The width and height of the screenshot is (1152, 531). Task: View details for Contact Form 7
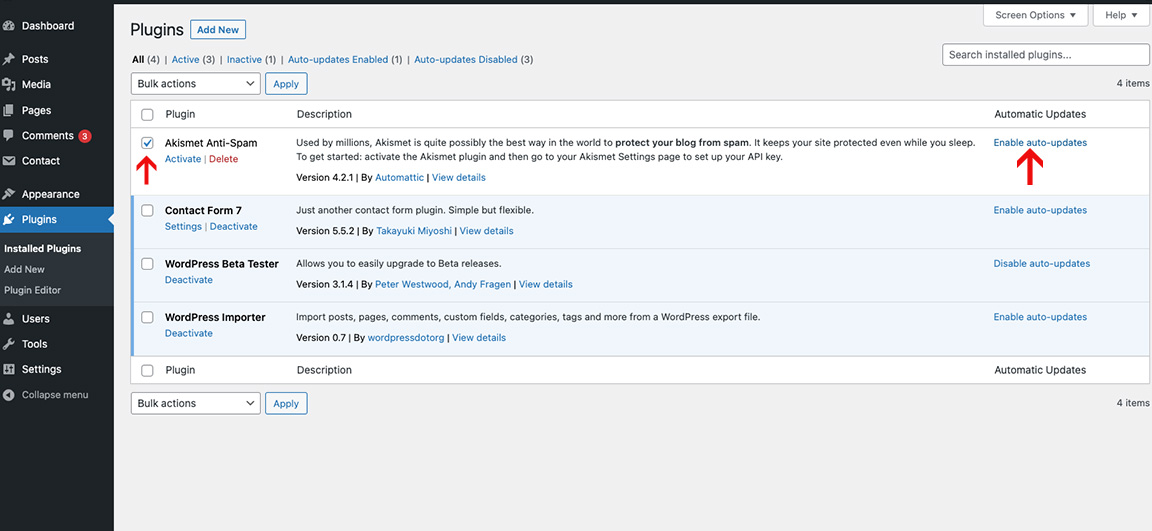coord(486,231)
